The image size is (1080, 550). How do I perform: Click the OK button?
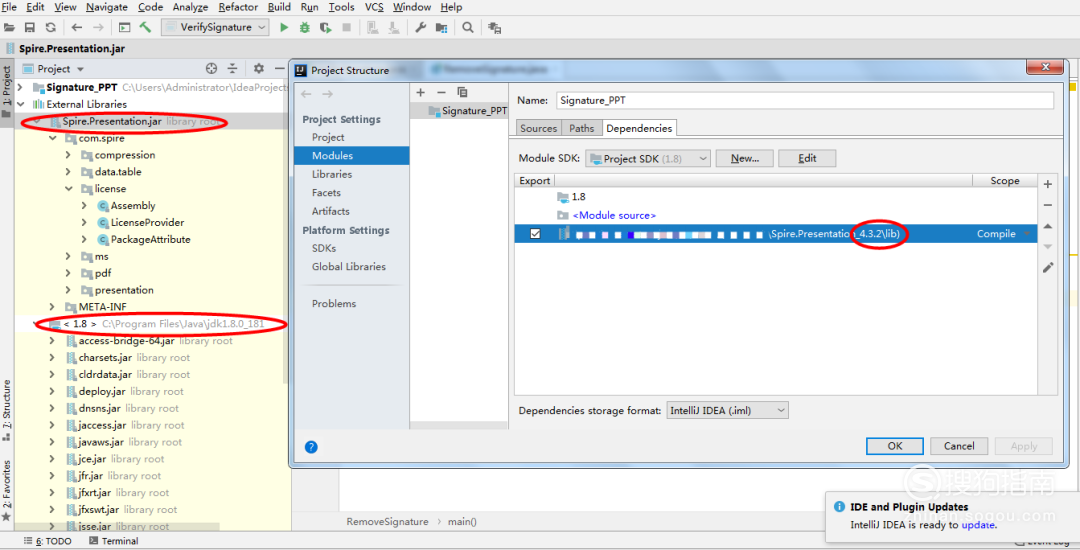895,446
